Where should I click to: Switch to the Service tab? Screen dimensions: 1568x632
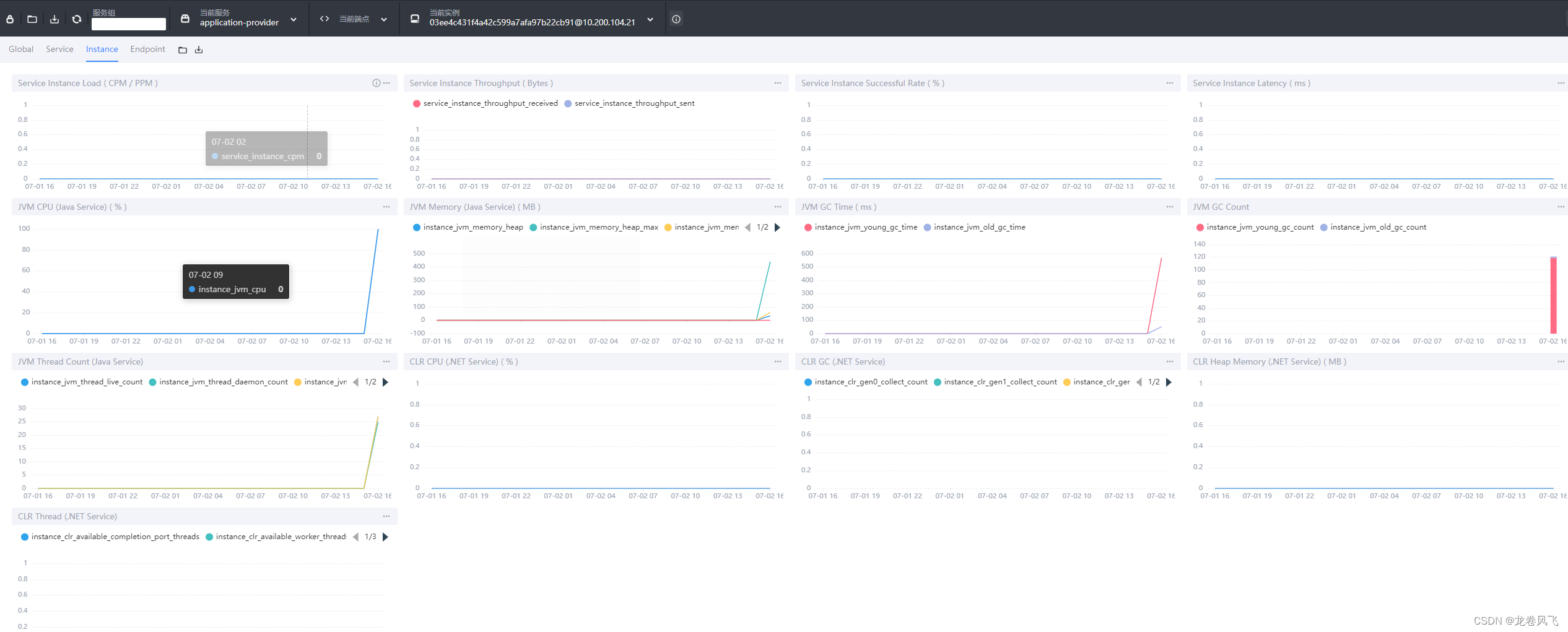click(59, 49)
